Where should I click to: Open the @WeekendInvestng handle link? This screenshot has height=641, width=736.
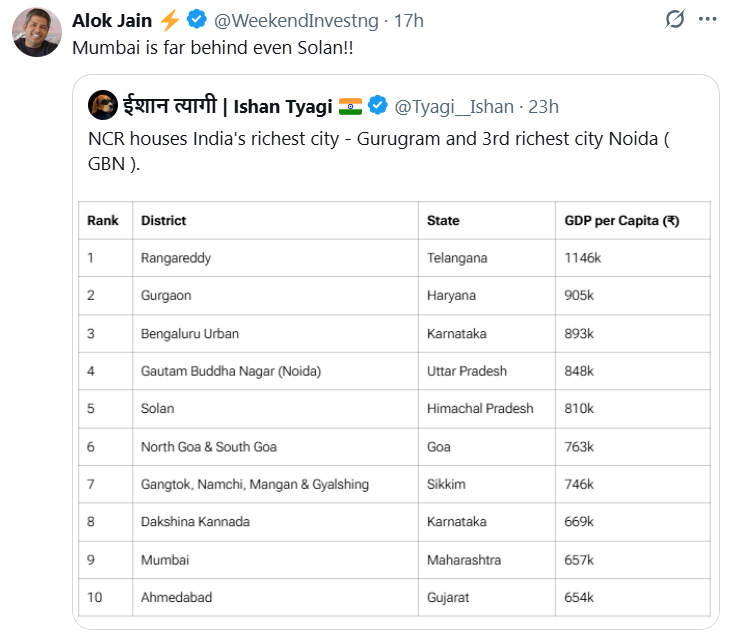(x=296, y=21)
